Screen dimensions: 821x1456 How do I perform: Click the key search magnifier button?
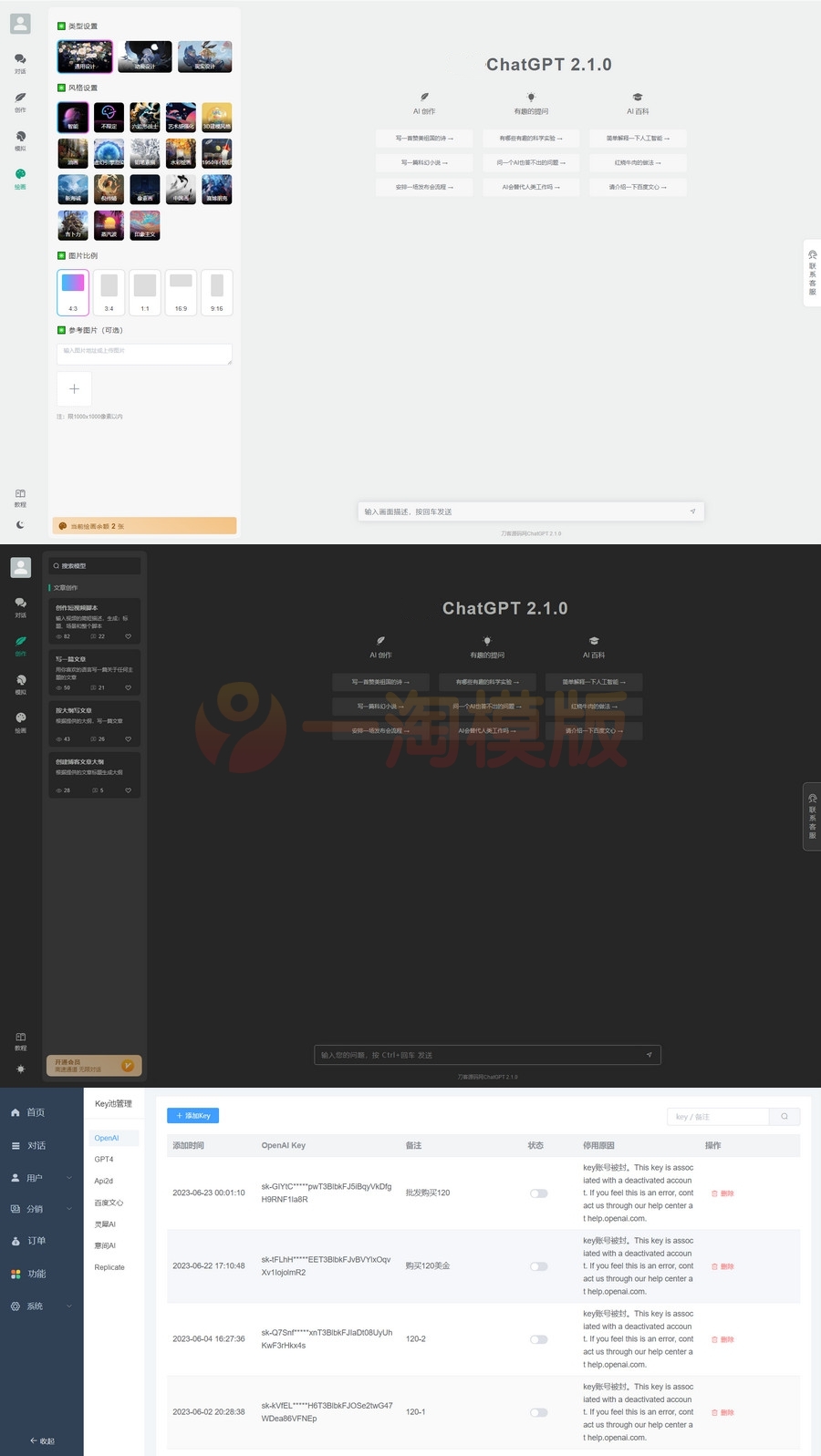(x=785, y=1116)
